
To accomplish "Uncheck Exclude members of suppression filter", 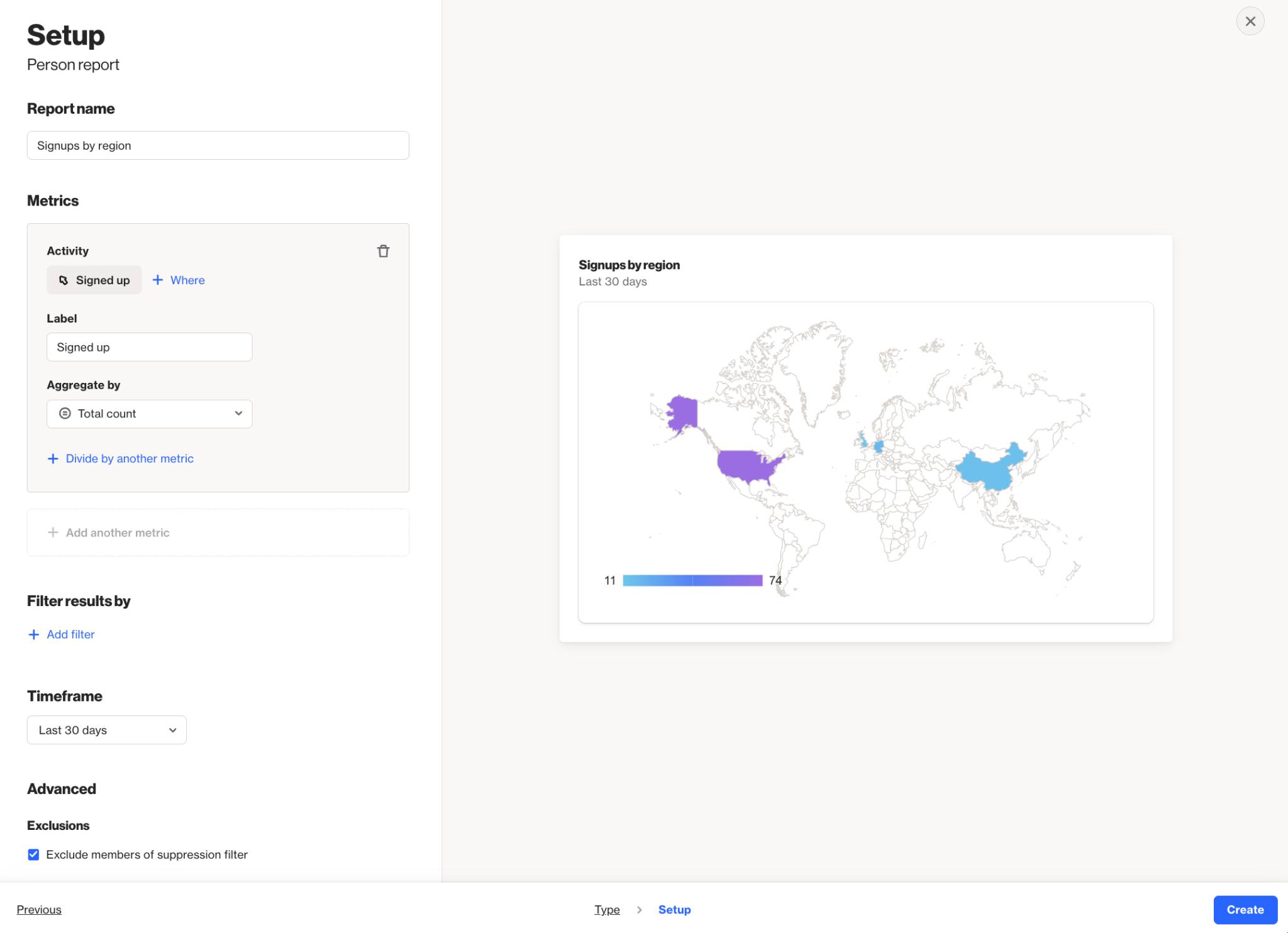I will coord(34,855).
